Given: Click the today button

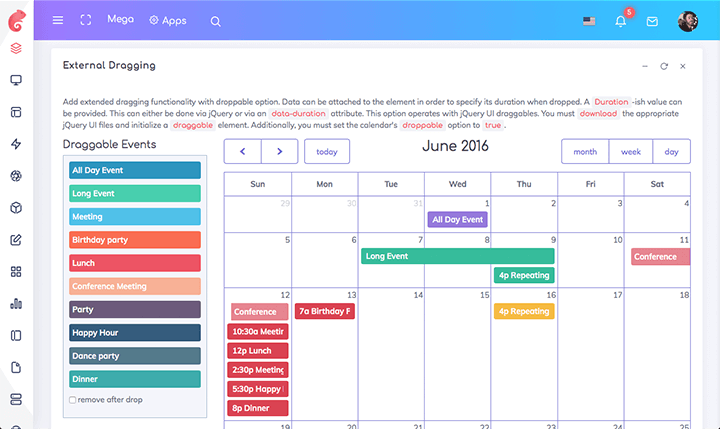Looking at the screenshot, I should 326,152.
